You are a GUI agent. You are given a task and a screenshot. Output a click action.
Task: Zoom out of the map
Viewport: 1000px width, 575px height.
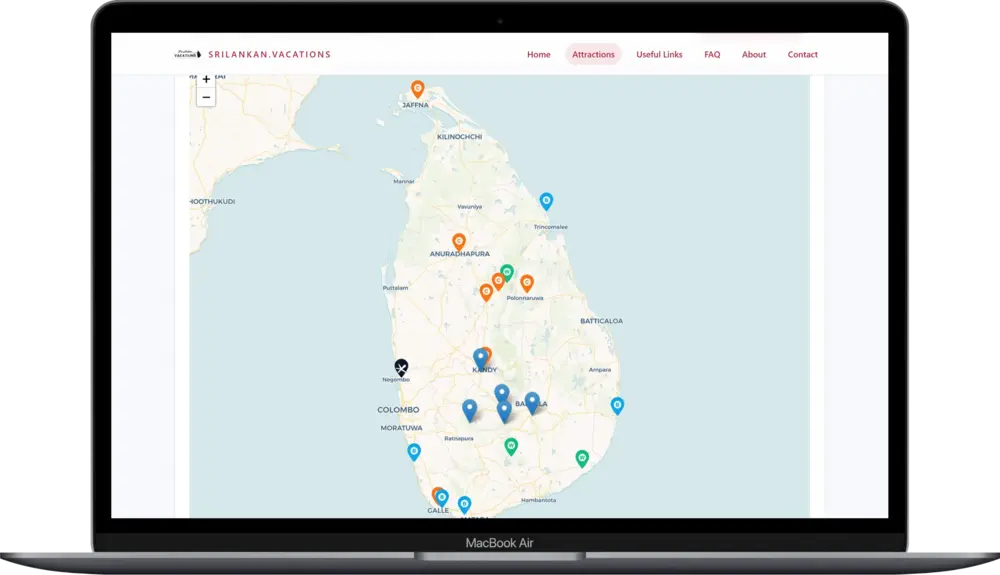(206, 97)
